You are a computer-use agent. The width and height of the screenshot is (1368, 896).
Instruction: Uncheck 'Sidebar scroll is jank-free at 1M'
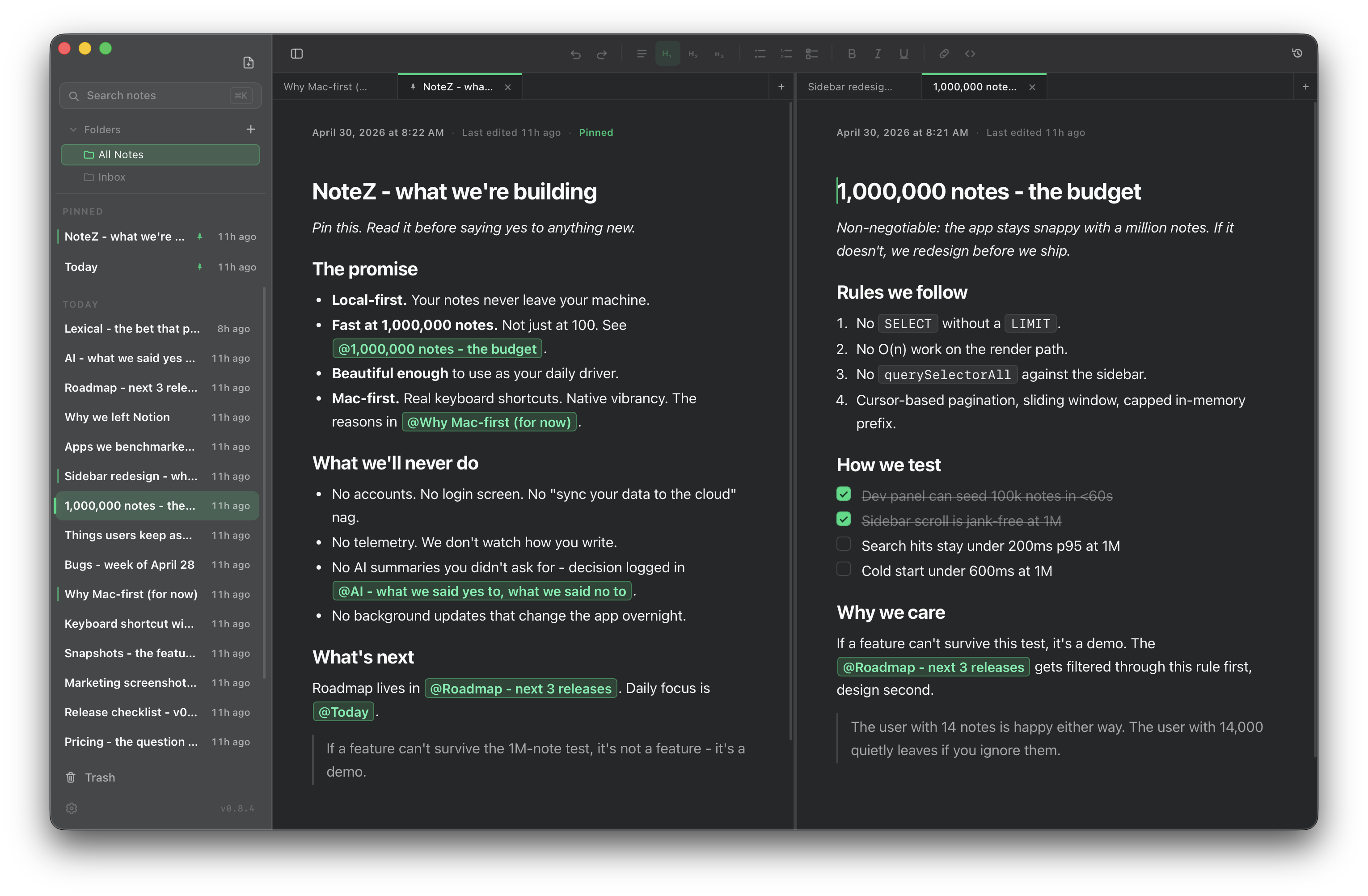843,519
